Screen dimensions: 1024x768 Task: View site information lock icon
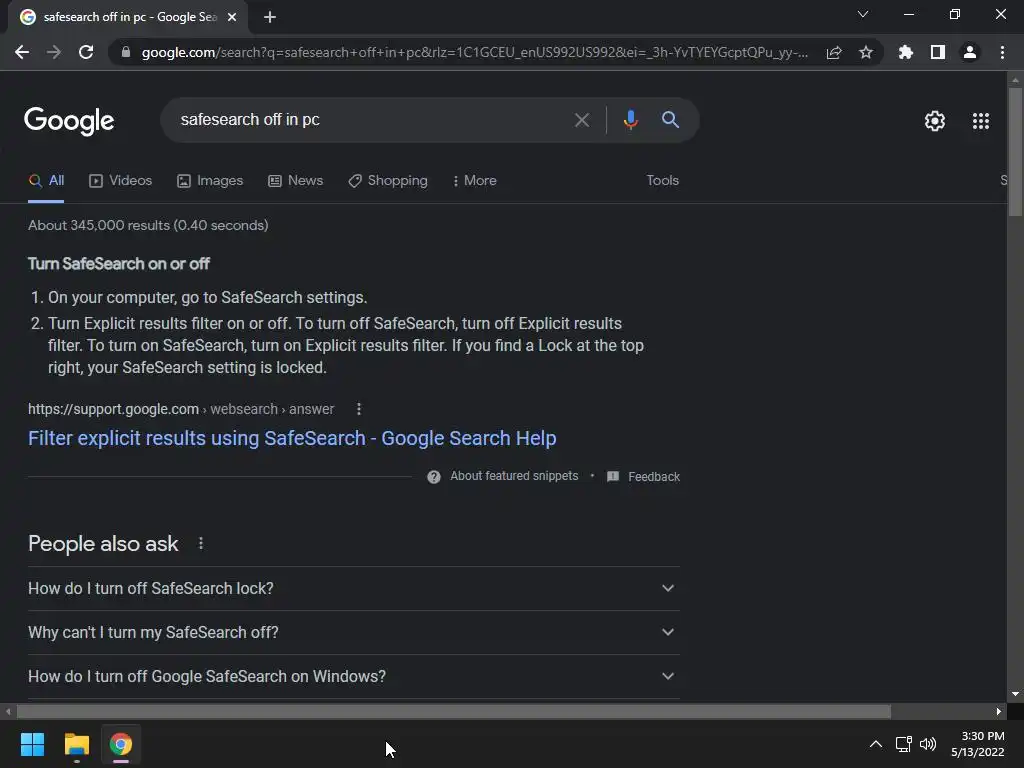pyautogui.click(x=126, y=52)
